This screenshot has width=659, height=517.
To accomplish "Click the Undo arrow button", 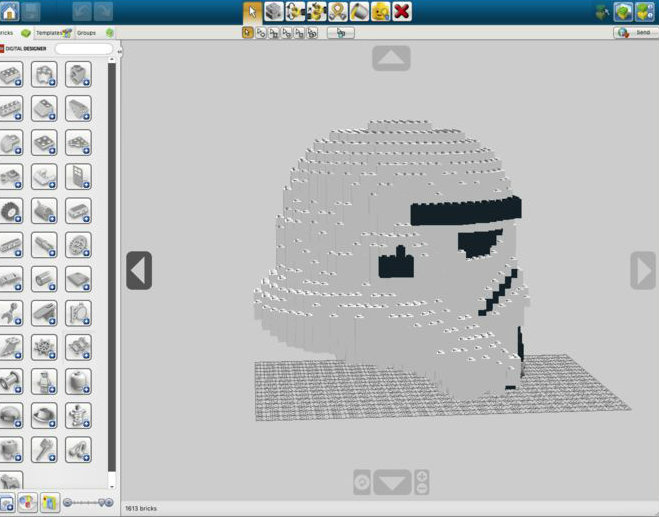I will tap(82, 11).
